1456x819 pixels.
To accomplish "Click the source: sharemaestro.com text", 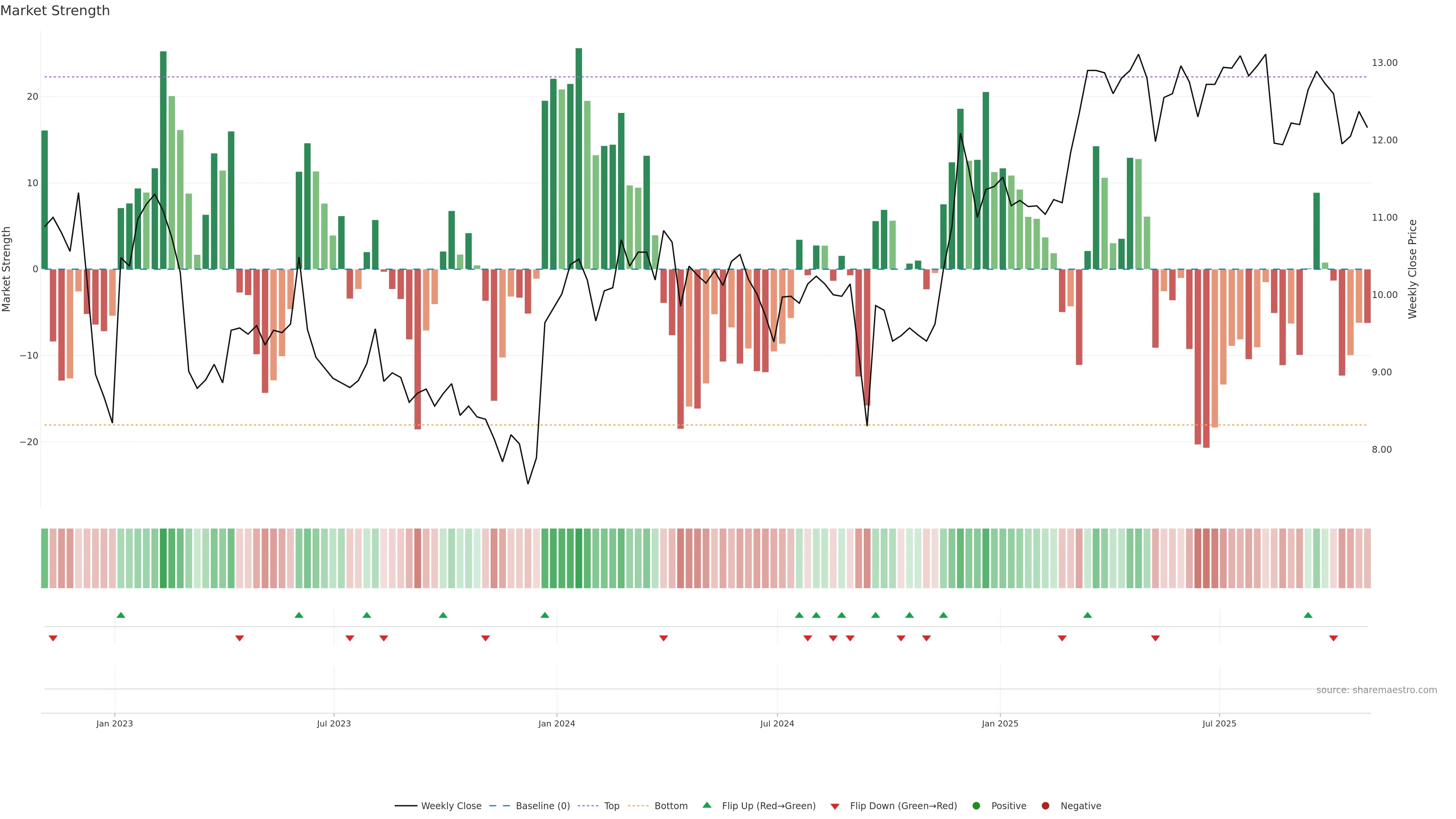I will 1376,690.
